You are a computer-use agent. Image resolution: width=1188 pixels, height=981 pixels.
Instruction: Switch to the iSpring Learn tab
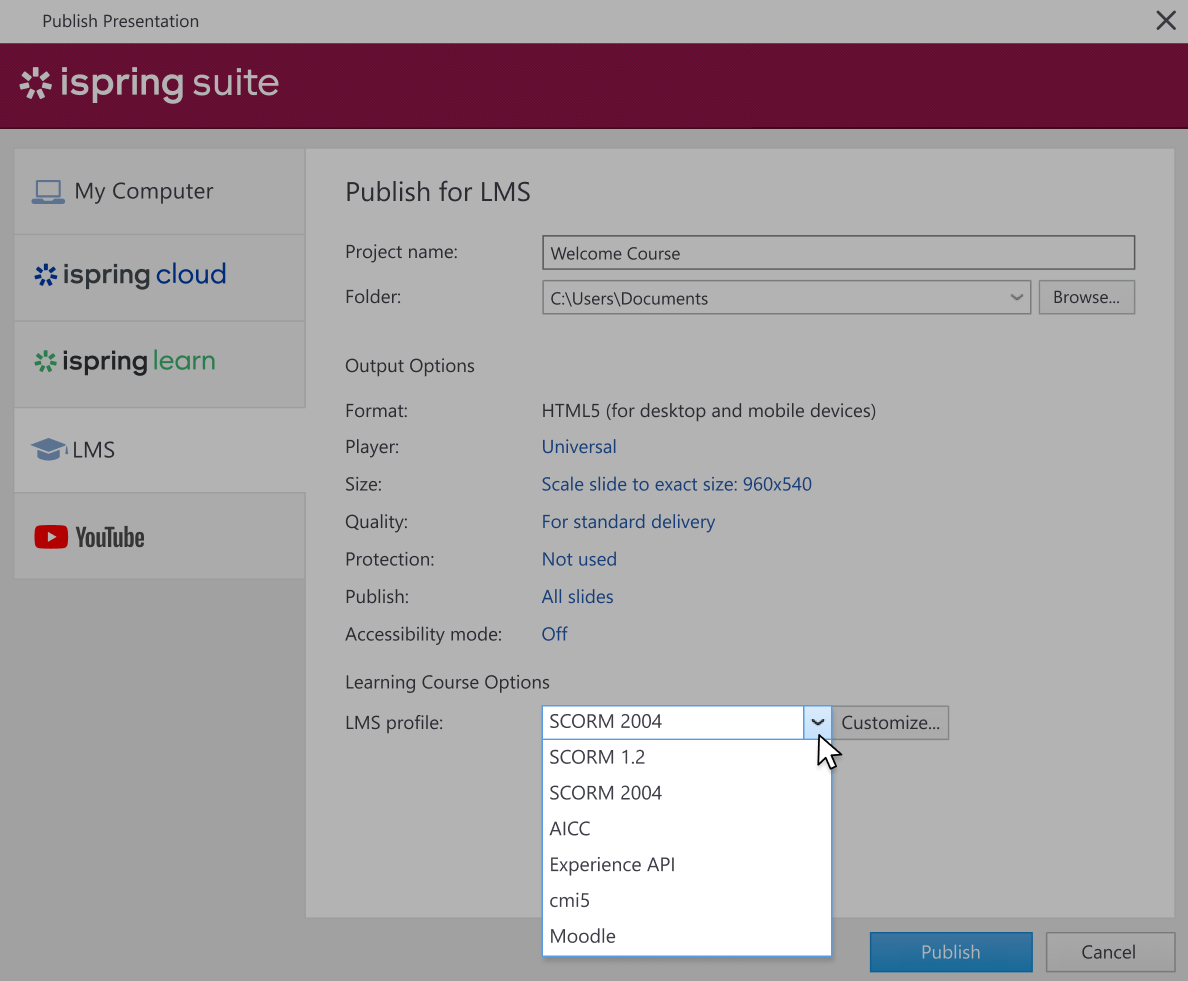point(160,364)
